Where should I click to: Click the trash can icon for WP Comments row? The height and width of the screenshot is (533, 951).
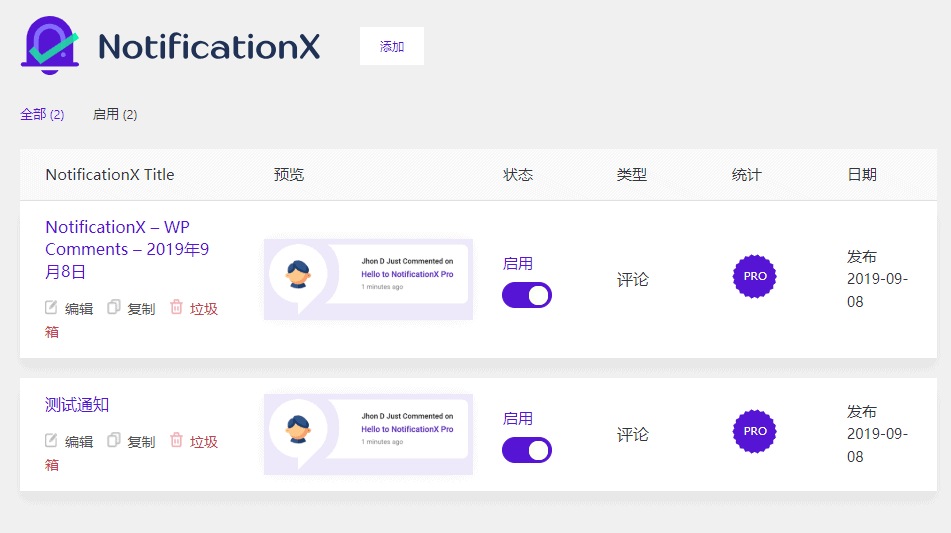[x=176, y=307]
